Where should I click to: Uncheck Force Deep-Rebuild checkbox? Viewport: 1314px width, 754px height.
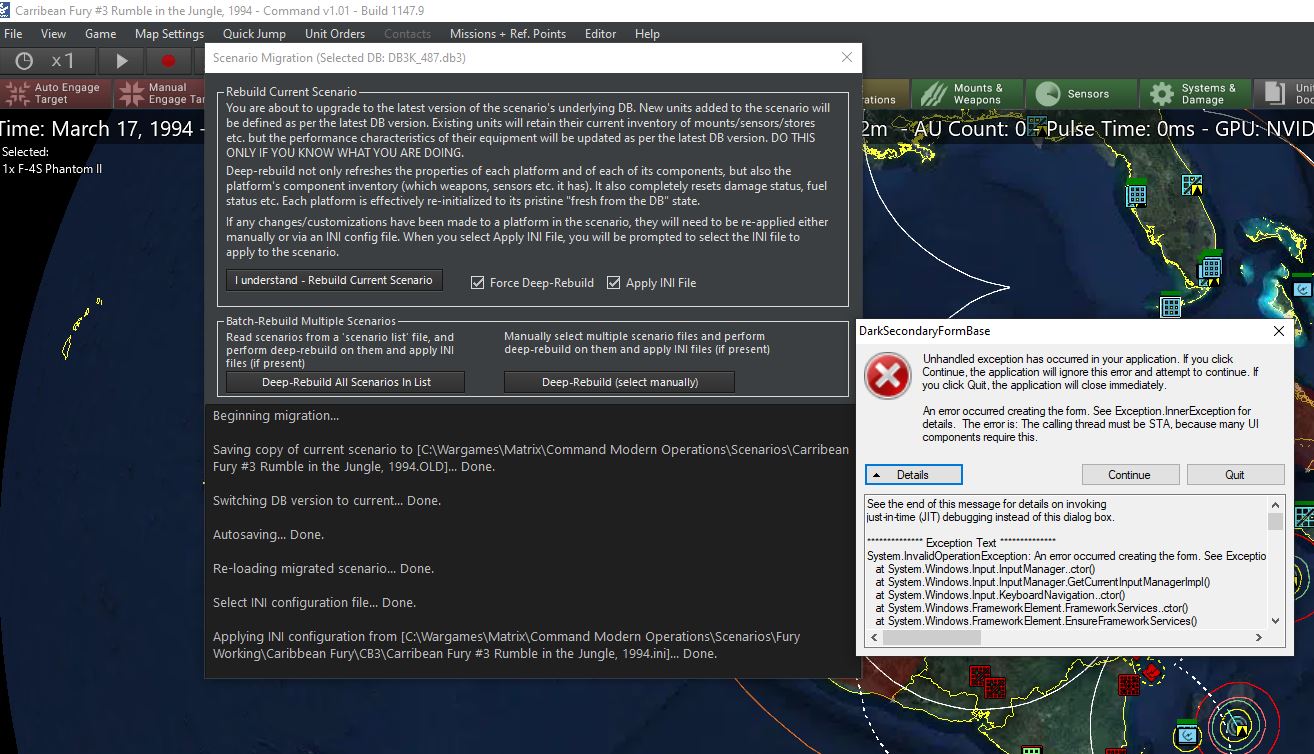(x=478, y=283)
